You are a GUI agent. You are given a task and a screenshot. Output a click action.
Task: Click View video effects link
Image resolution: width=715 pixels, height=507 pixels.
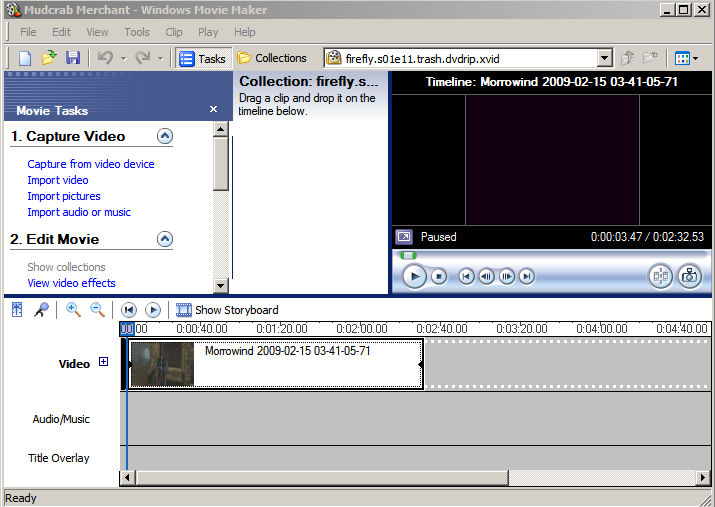71,283
